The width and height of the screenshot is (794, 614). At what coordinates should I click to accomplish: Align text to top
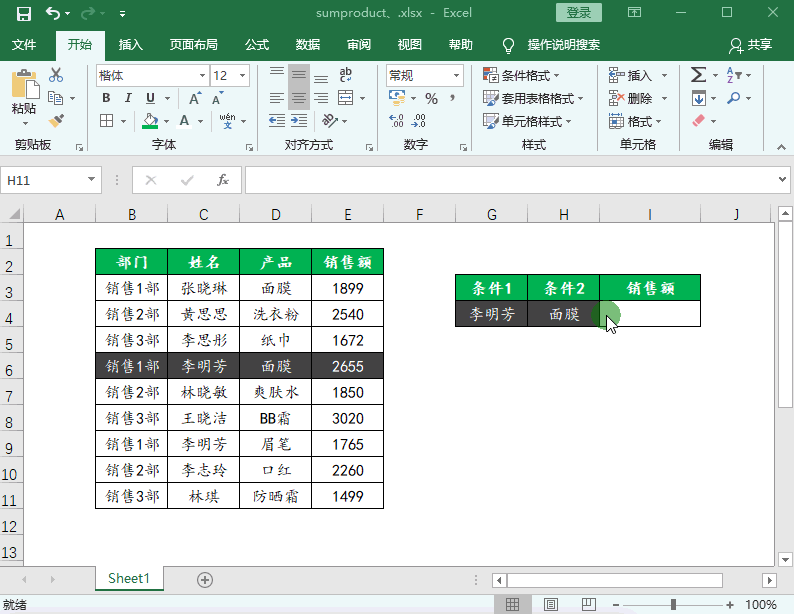click(276, 75)
